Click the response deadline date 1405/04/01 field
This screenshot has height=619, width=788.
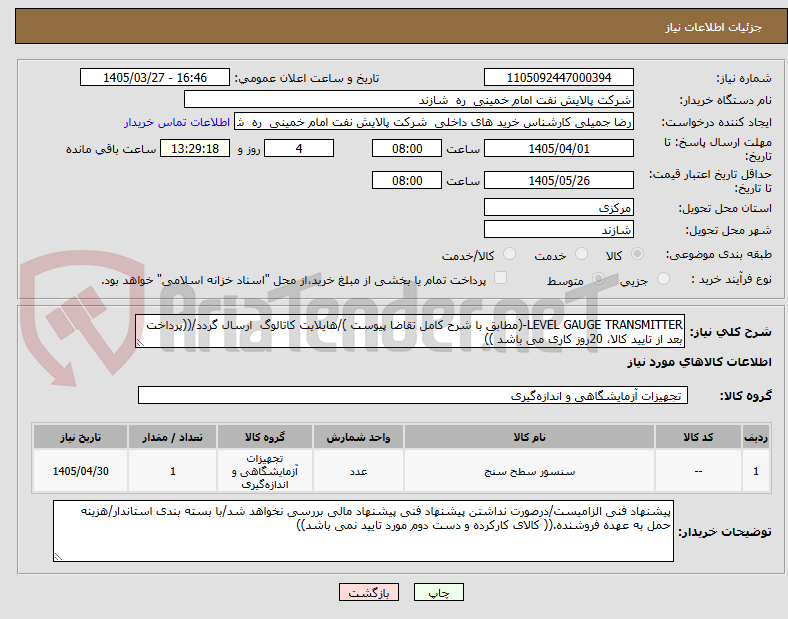[558, 149]
